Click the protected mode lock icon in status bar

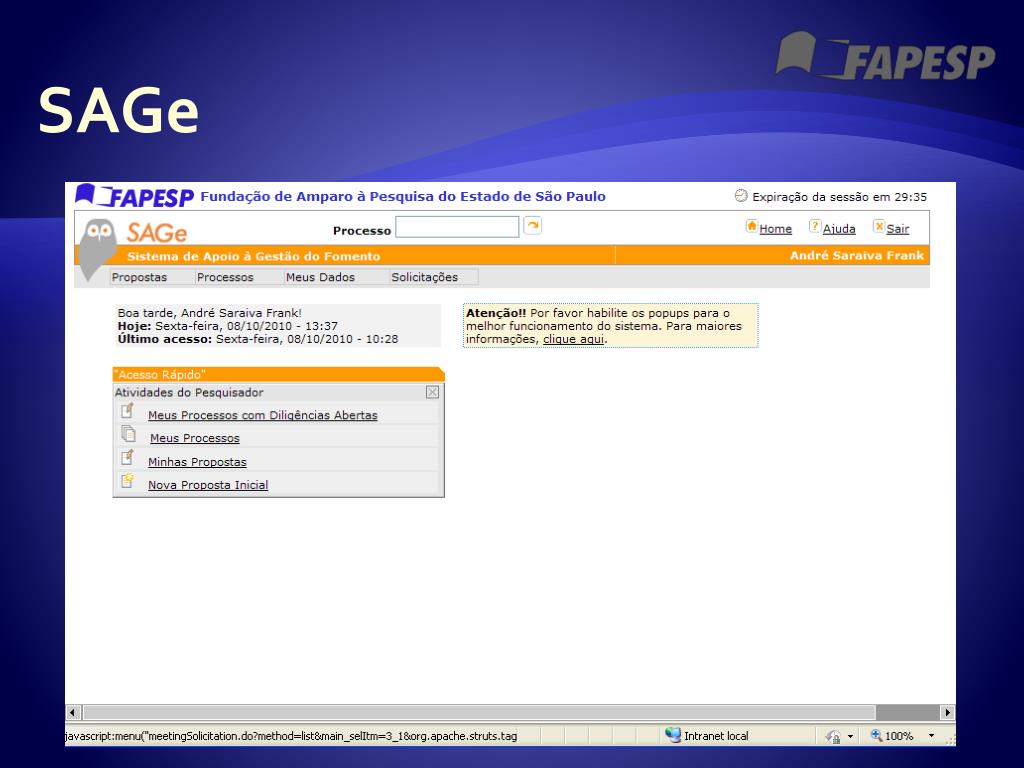click(x=833, y=736)
